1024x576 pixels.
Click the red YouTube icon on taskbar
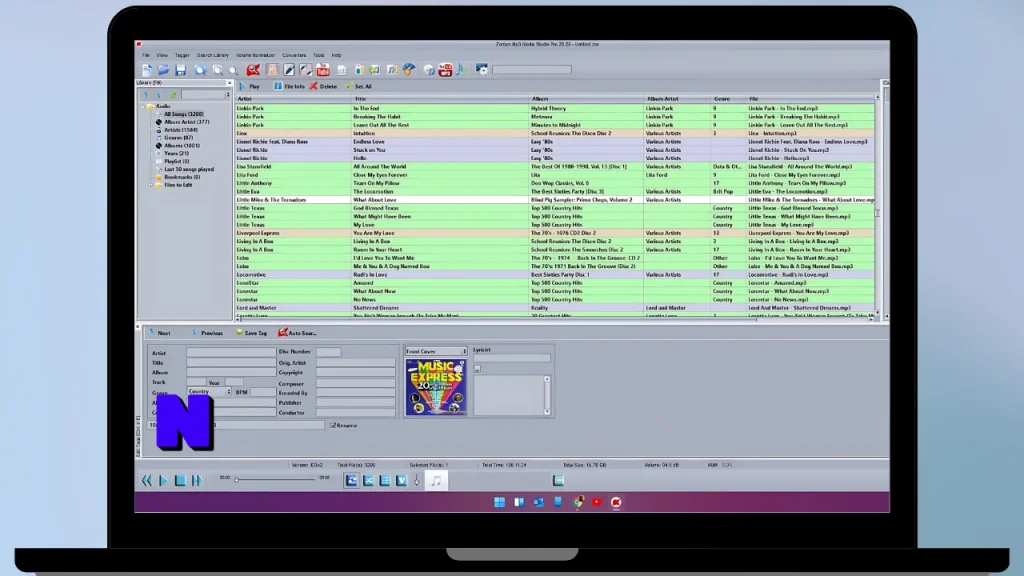point(597,502)
